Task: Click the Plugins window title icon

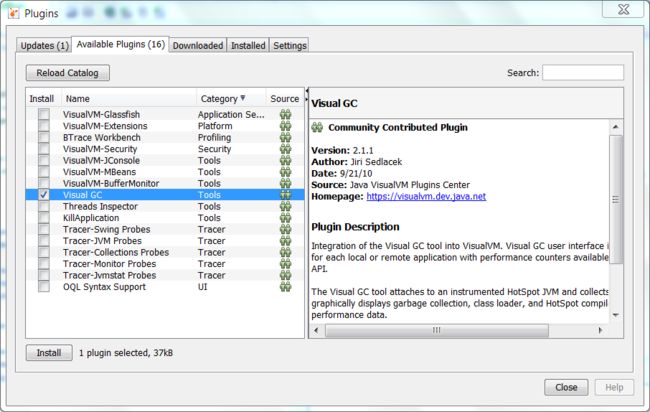Action: click(x=14, y=13)
